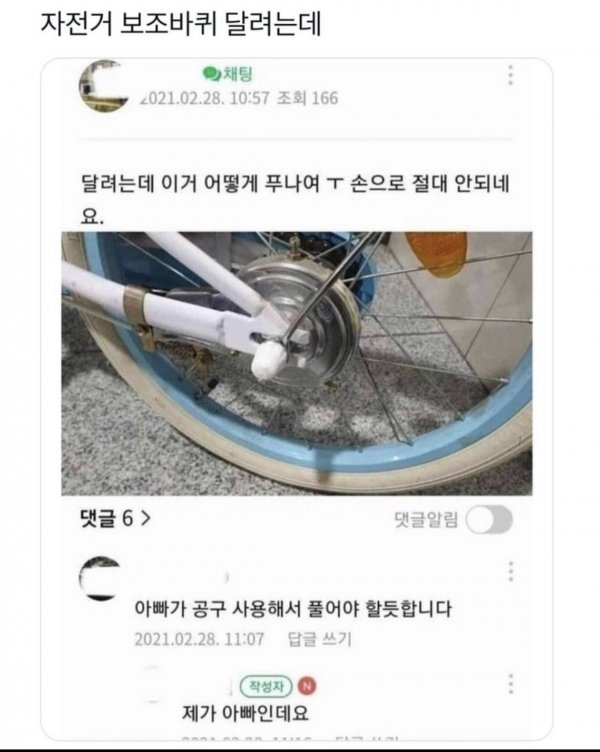Open the three-dot menu on the first comment
Viewport: 600px width, 752px height.
pos(511,571)
